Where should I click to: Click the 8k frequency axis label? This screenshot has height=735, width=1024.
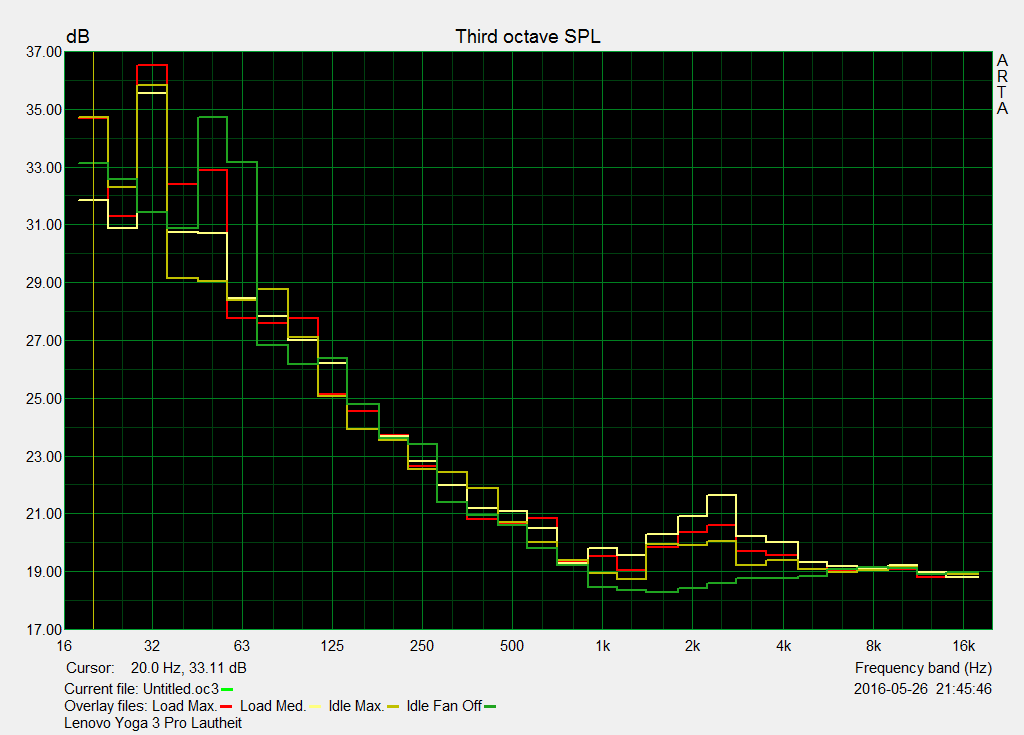coord(874,646)
